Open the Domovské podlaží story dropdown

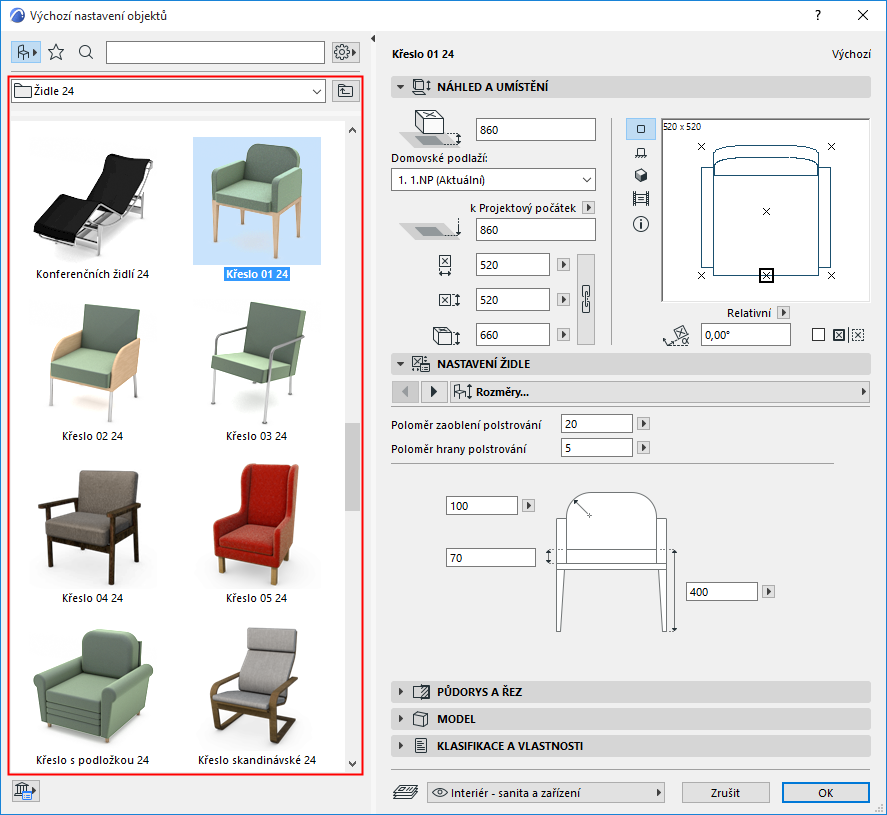click(x=492, y=180)
